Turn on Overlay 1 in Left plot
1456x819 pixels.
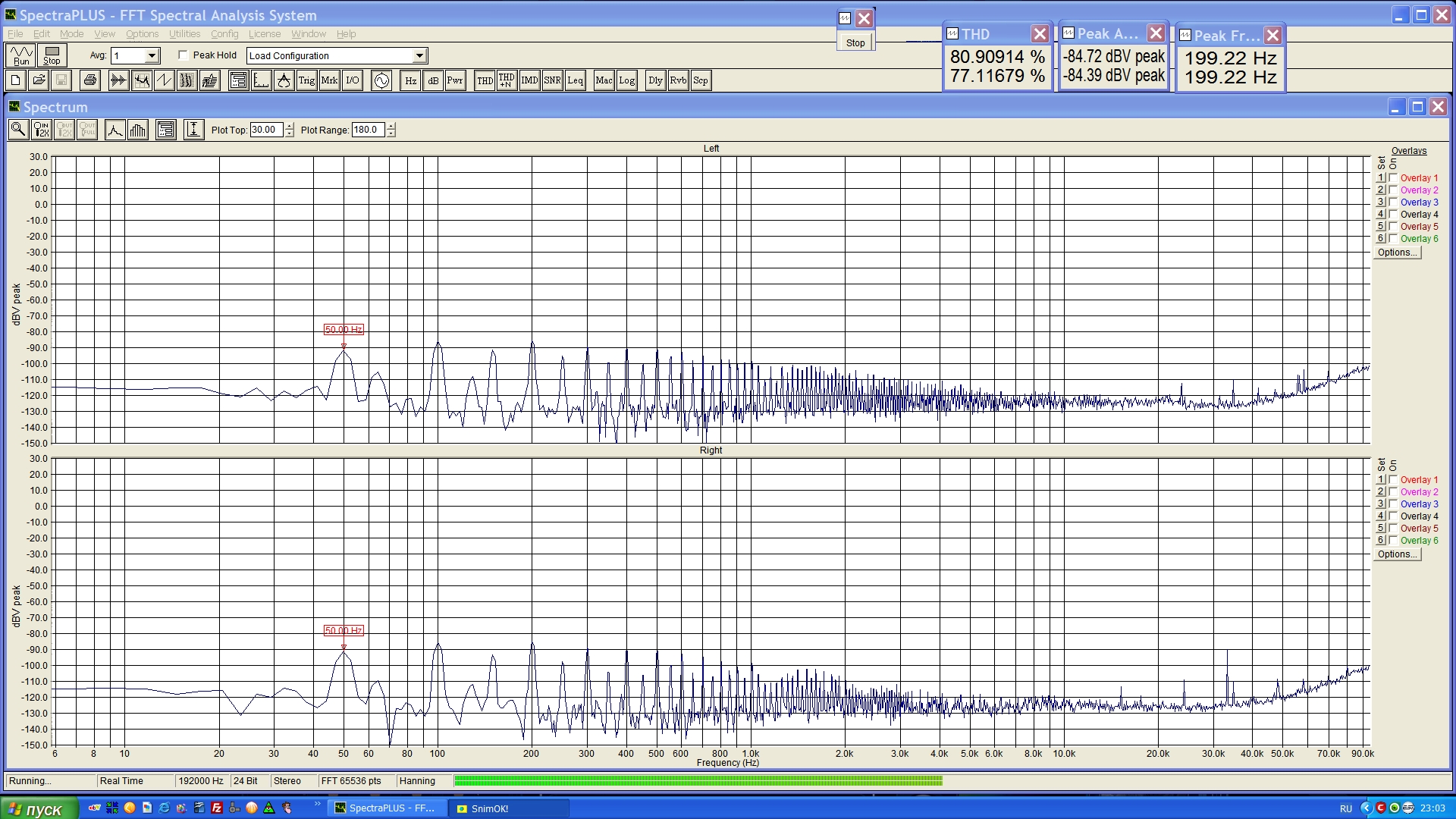pos(1393,178)
